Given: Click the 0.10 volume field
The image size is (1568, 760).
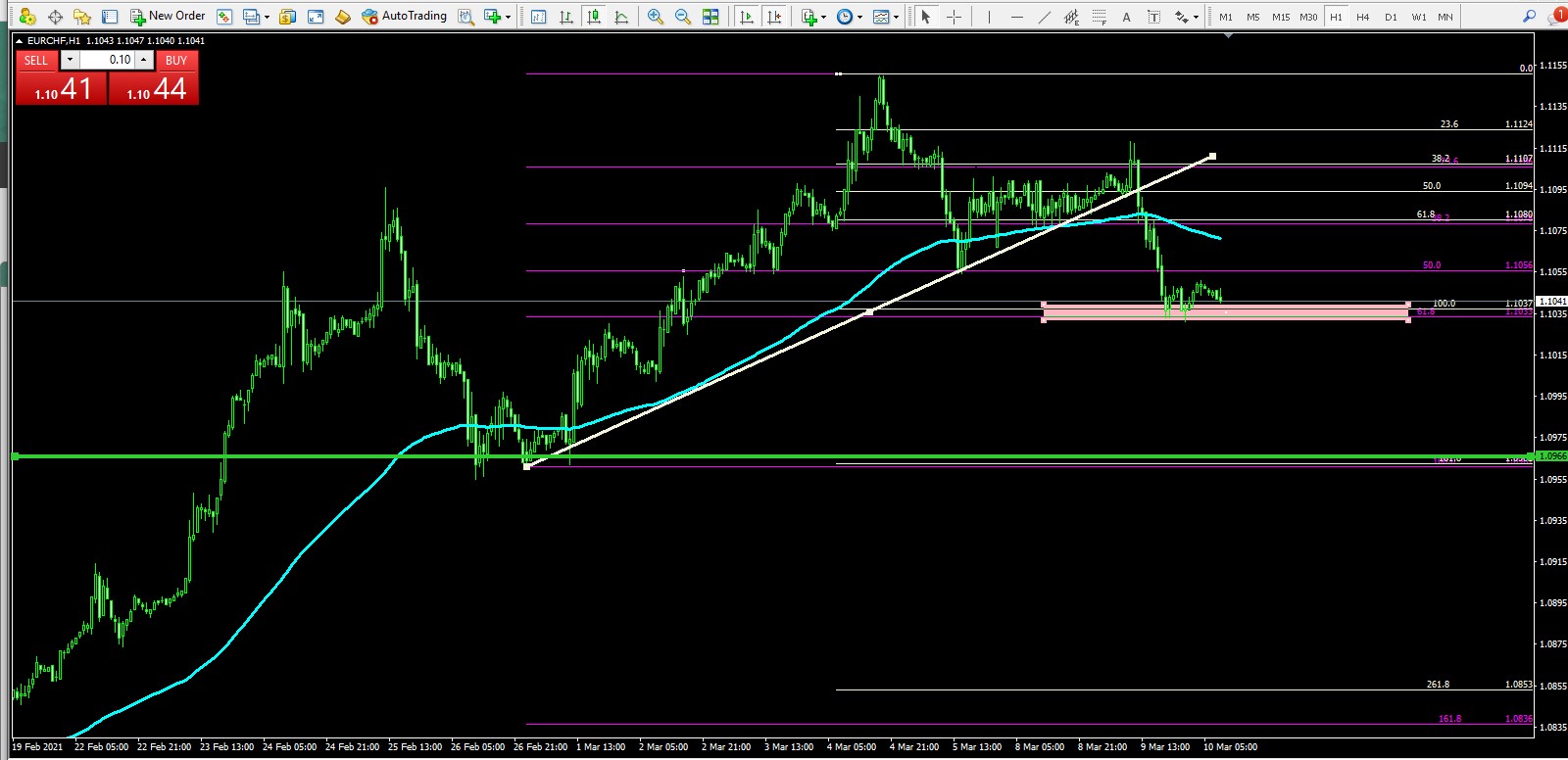Looking at the screenshot, I should (x=107, y=60).
